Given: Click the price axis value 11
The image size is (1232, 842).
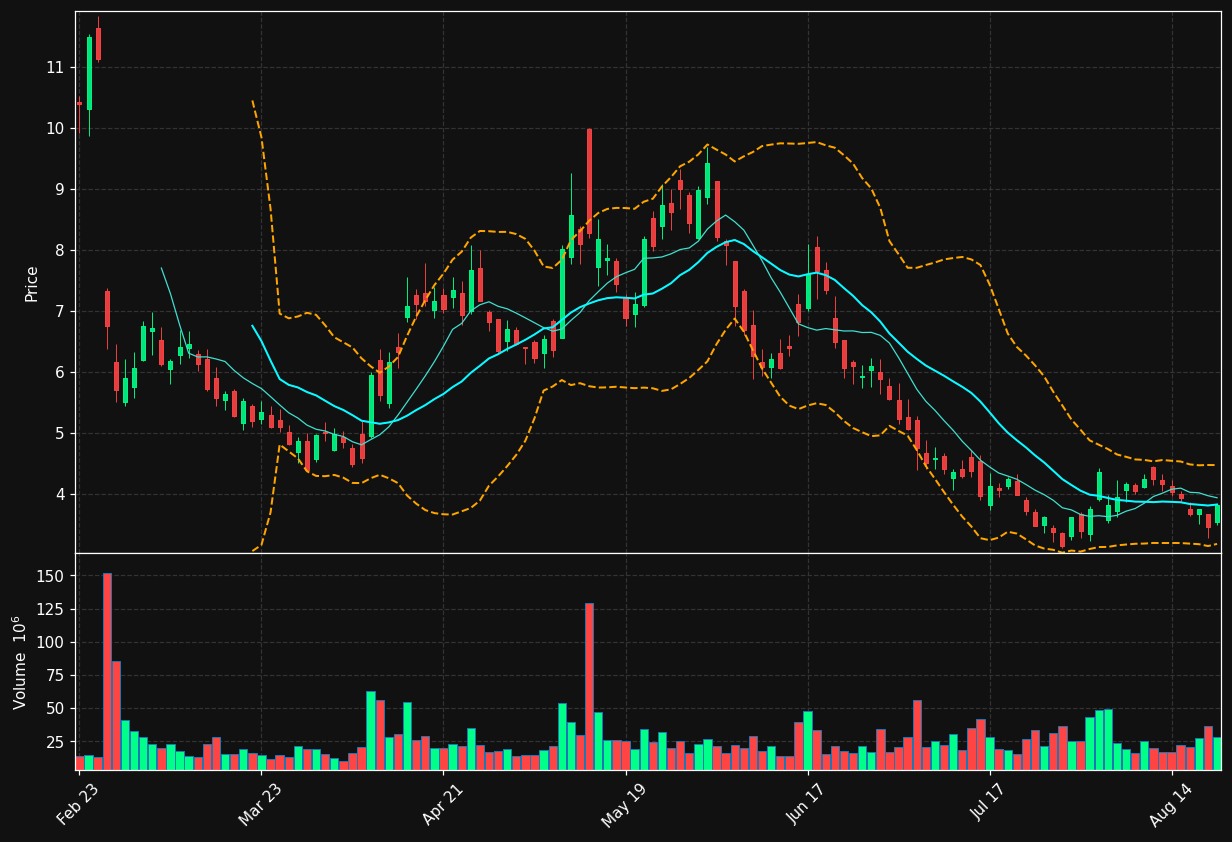Looking at the screenshot, I should 55,68.
